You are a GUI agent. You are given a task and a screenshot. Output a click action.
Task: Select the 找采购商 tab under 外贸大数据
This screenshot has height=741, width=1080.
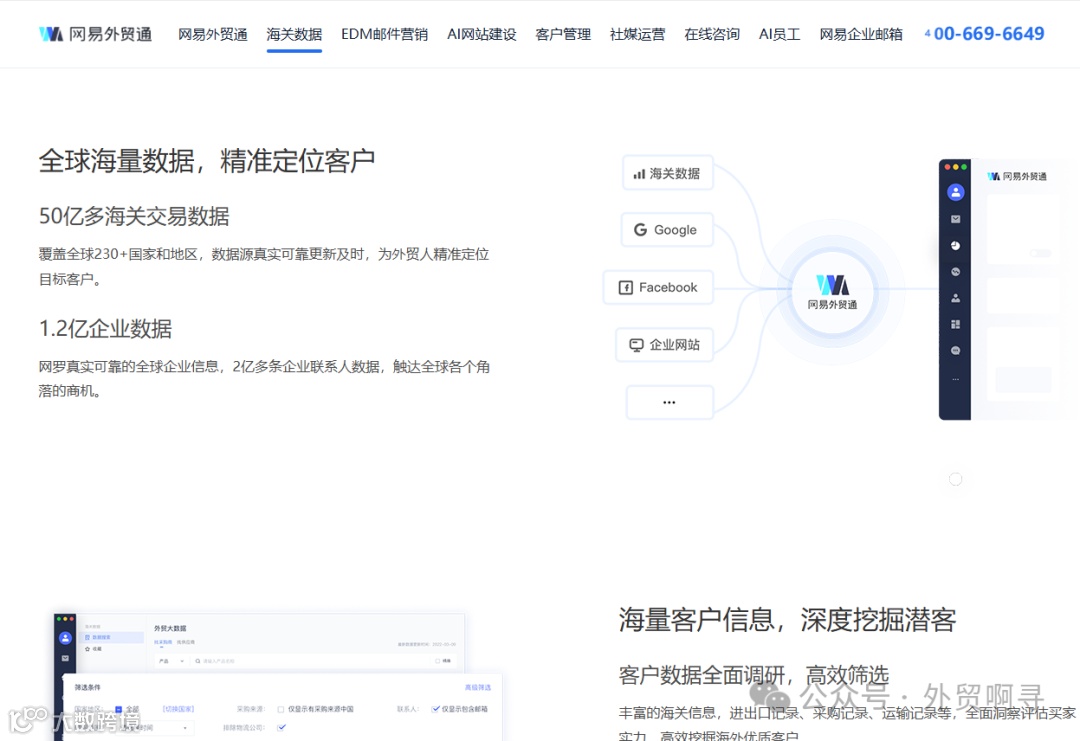[163, 642]
